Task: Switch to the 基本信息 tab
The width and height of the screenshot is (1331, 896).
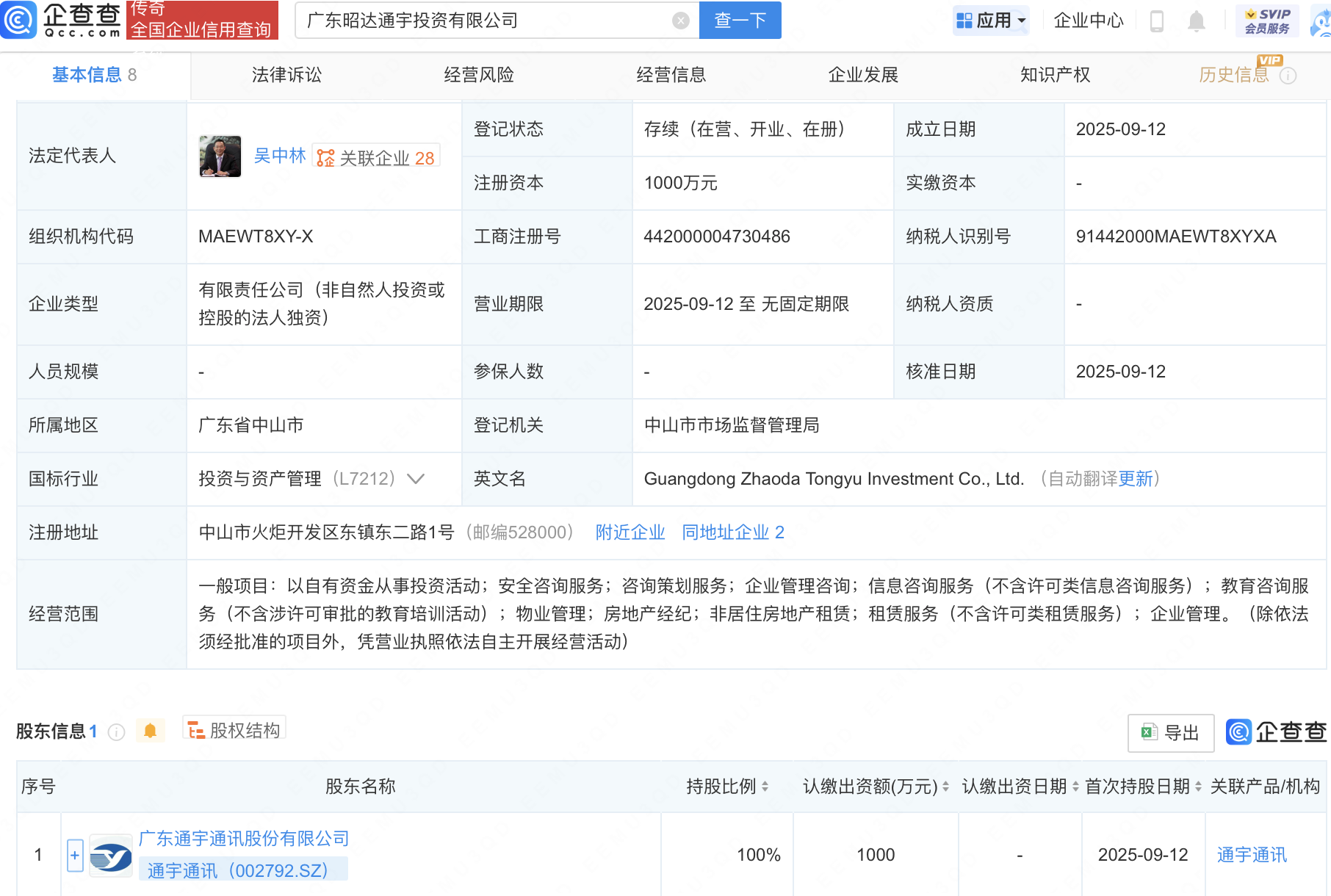Action: pos(95,75)
